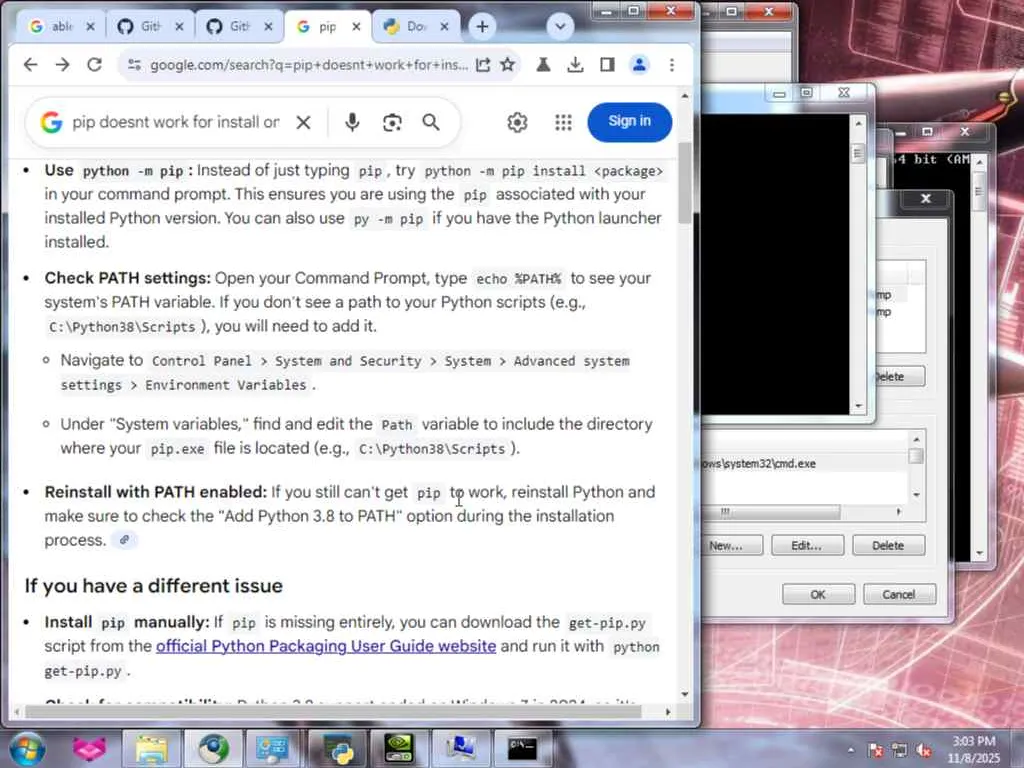Share this page from address bar

tap(483, 65)
